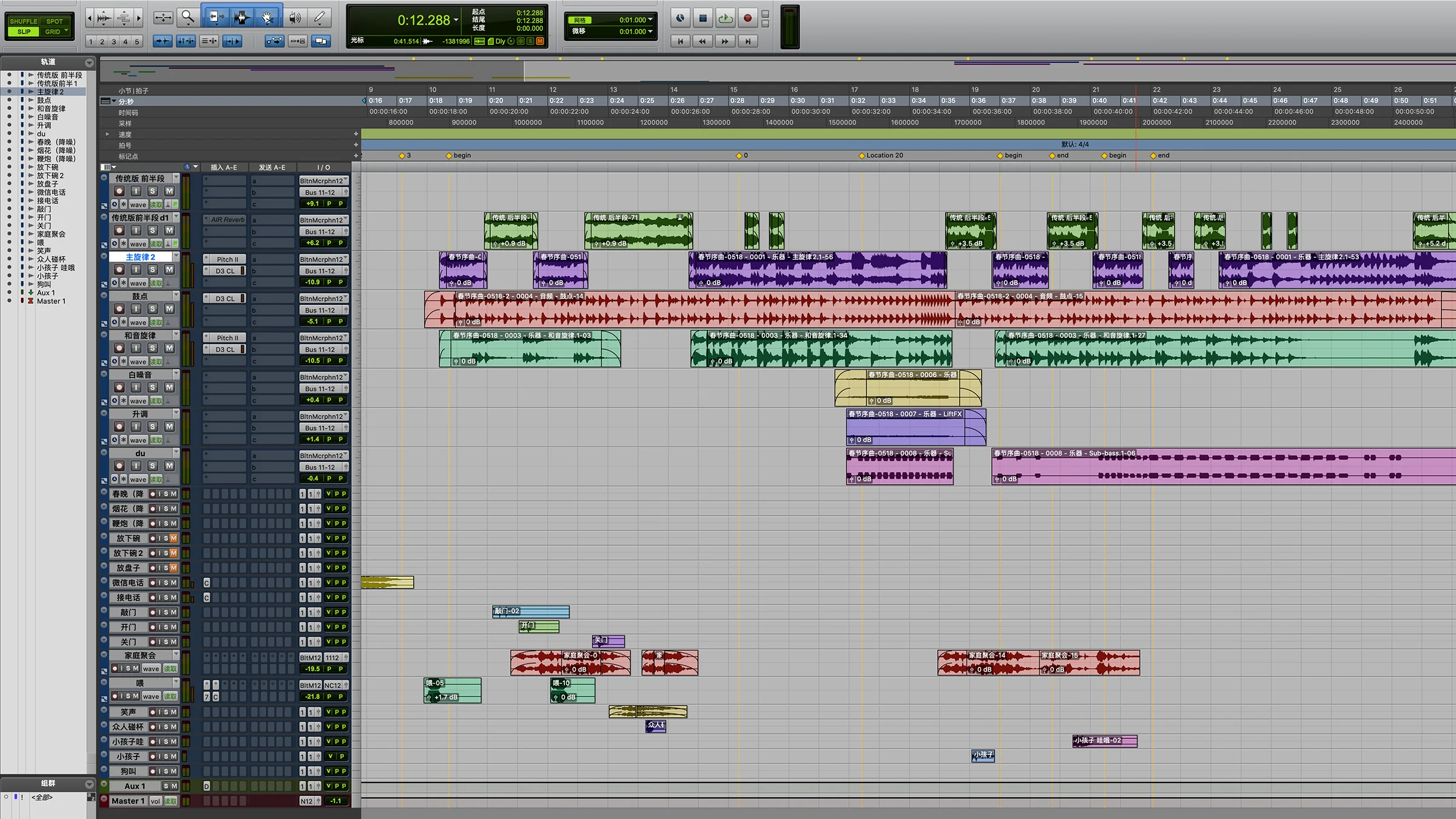Viewport: 1456px width, 819px height.
Task: Select the Selector waveform tool
Action: 241,18
